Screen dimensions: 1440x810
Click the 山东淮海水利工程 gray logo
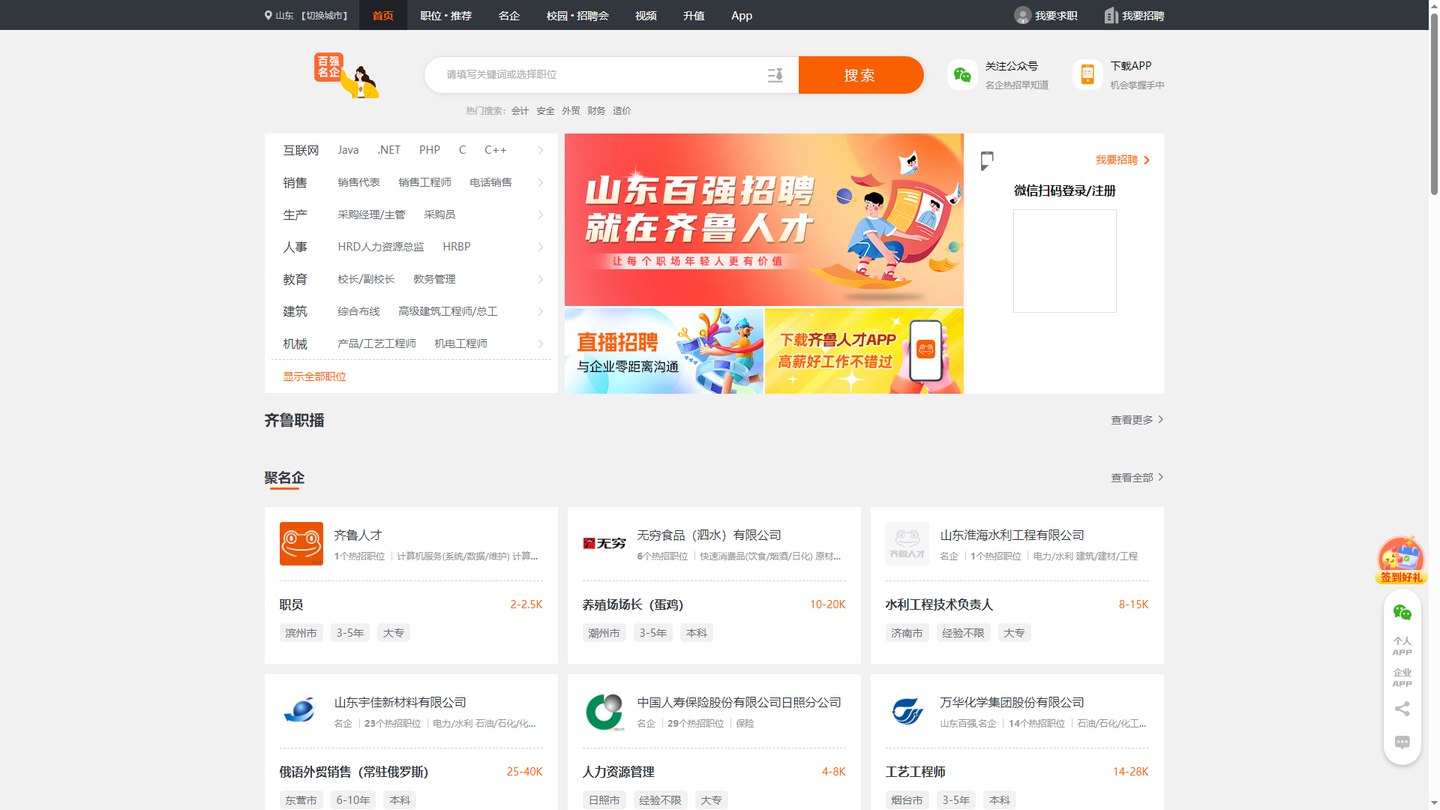[907, 544]
